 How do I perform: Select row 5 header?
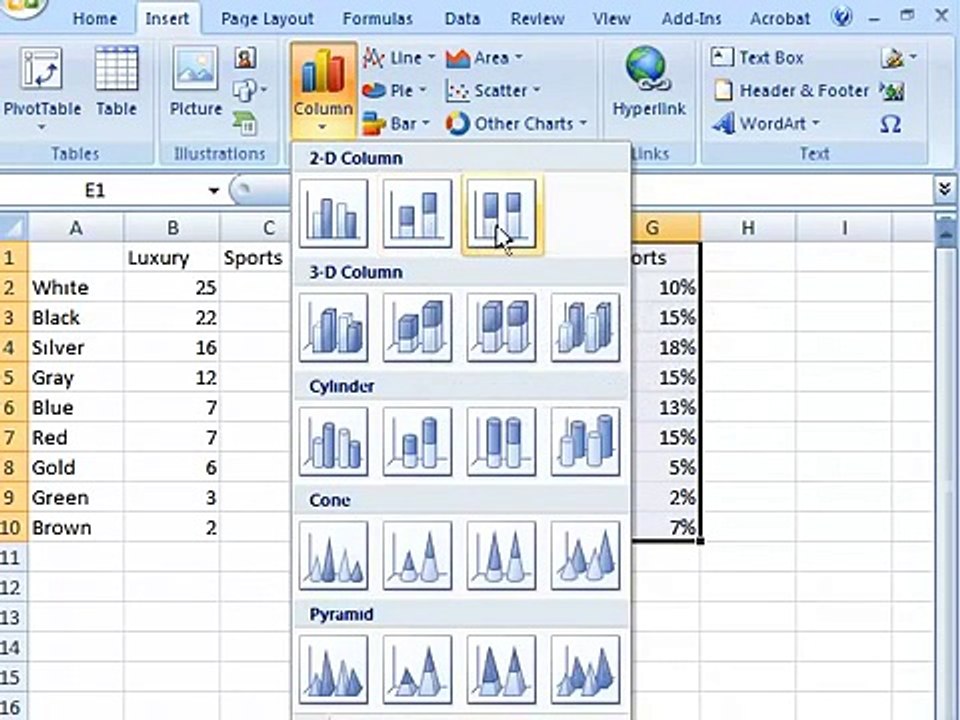click(12, 377)
